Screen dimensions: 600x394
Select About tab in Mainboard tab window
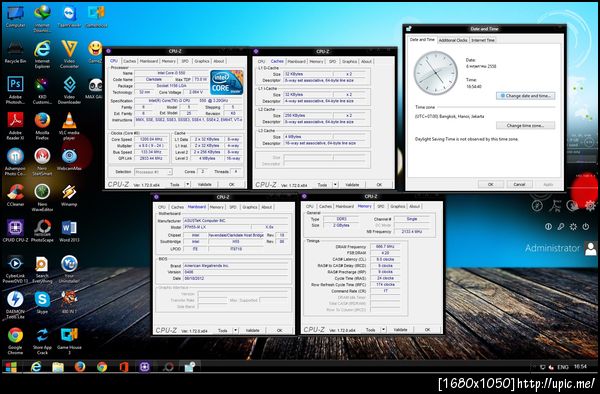[x=266, y=207]
